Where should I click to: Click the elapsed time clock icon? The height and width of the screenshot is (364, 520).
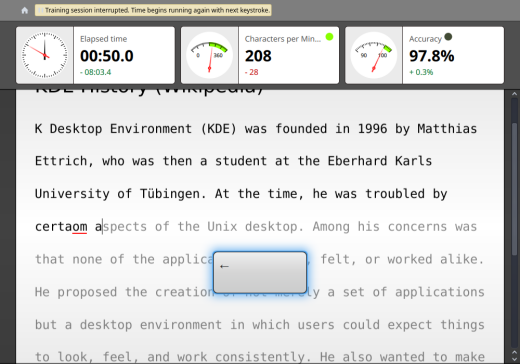tap(45, 55)
